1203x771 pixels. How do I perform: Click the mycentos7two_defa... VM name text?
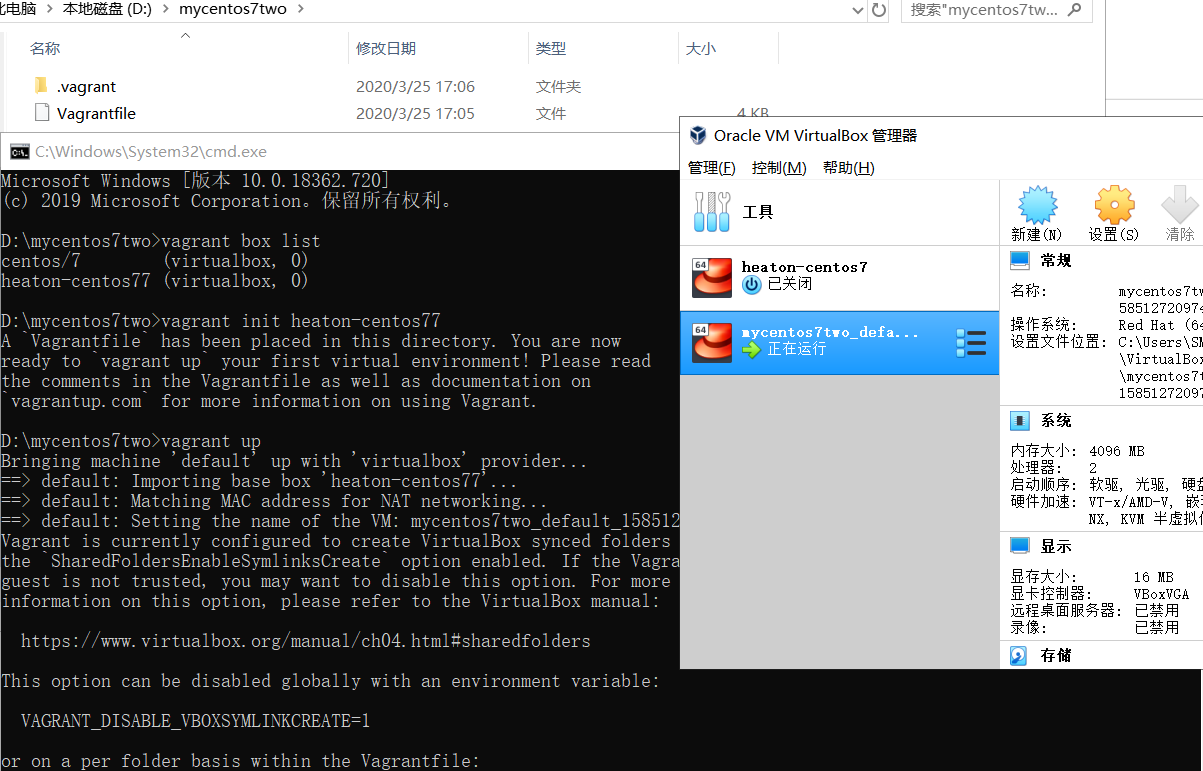(829, 332)
